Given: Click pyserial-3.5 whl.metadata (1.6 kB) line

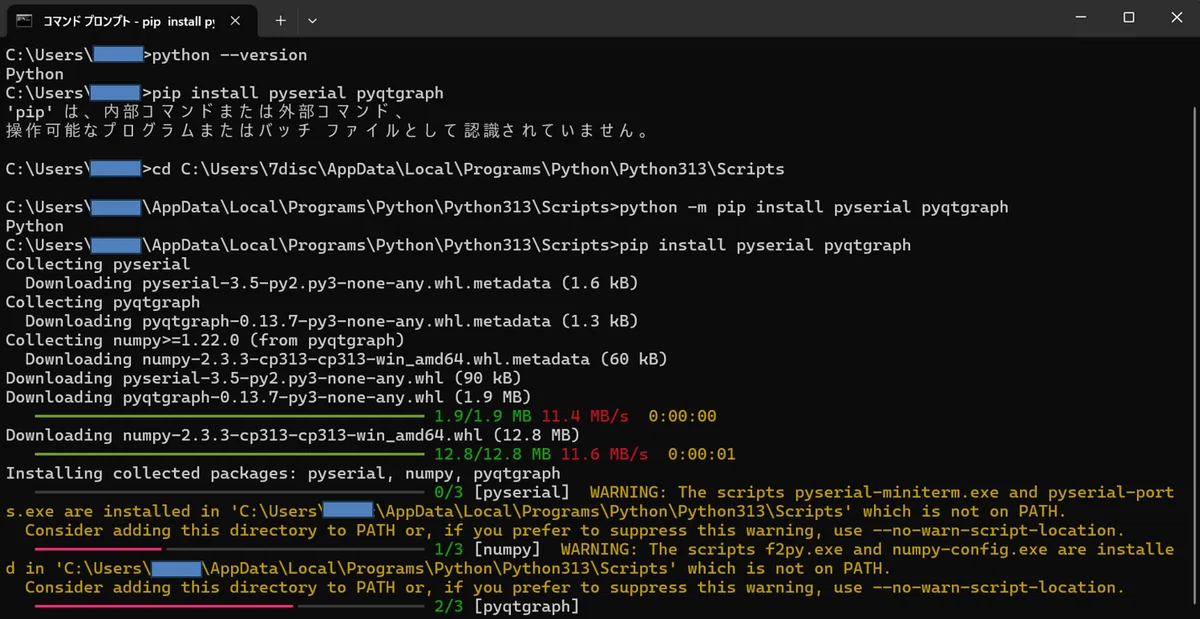Looking at the screenshot, I should tap(331, 283).
